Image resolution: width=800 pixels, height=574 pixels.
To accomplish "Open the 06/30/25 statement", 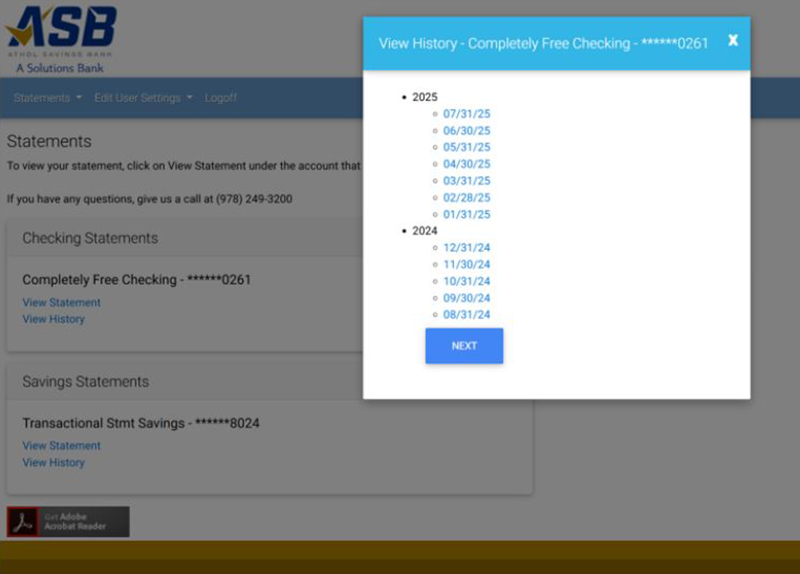I will tap(467, 131).
